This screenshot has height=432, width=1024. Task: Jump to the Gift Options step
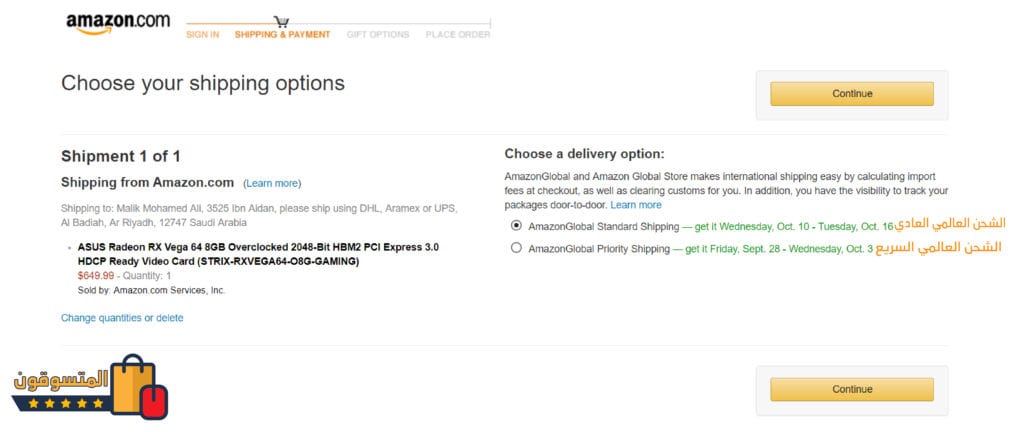click(x=377, y=35)
